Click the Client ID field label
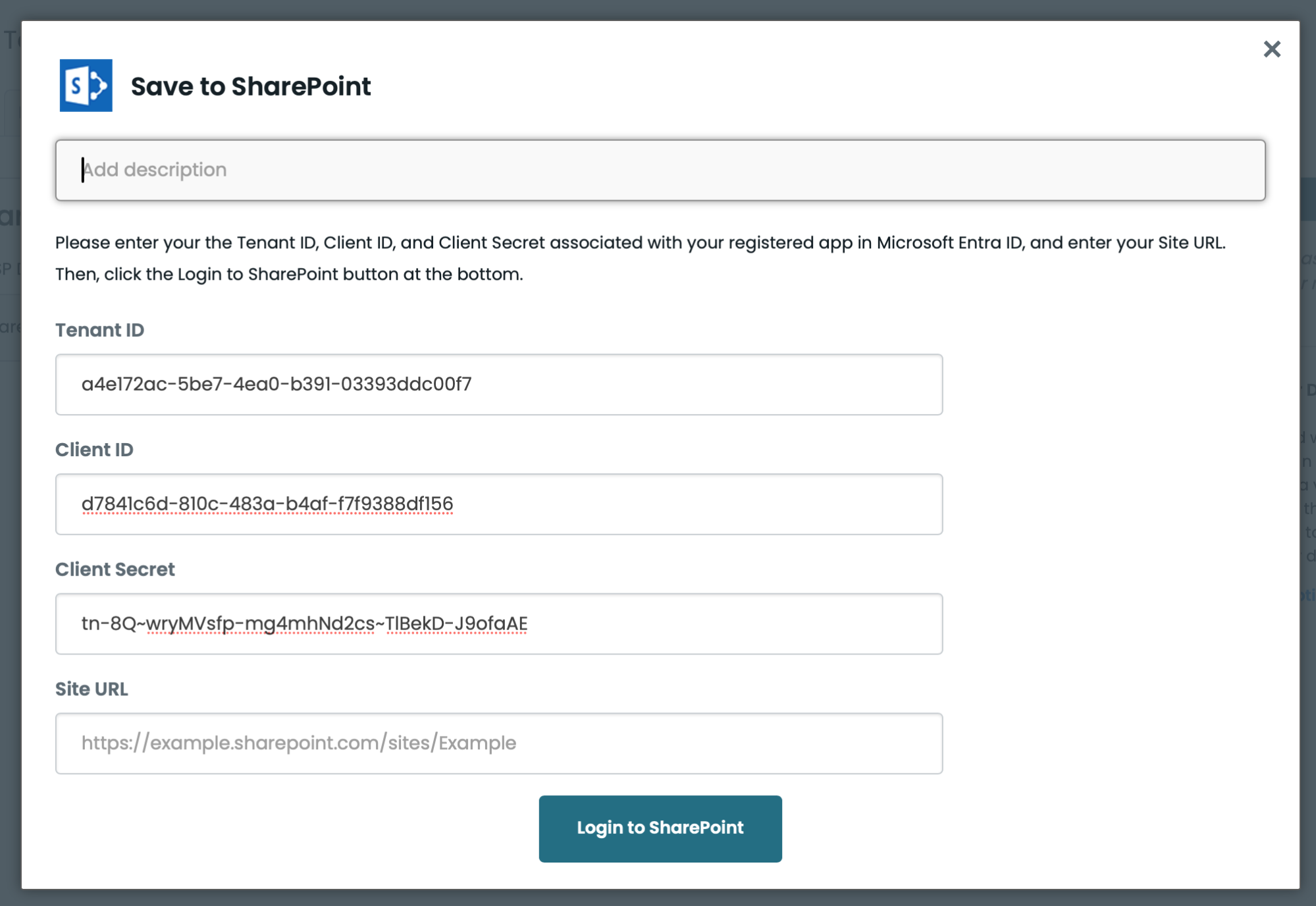The height and width of the screenshot is (906, 1316). click(94, 450)
